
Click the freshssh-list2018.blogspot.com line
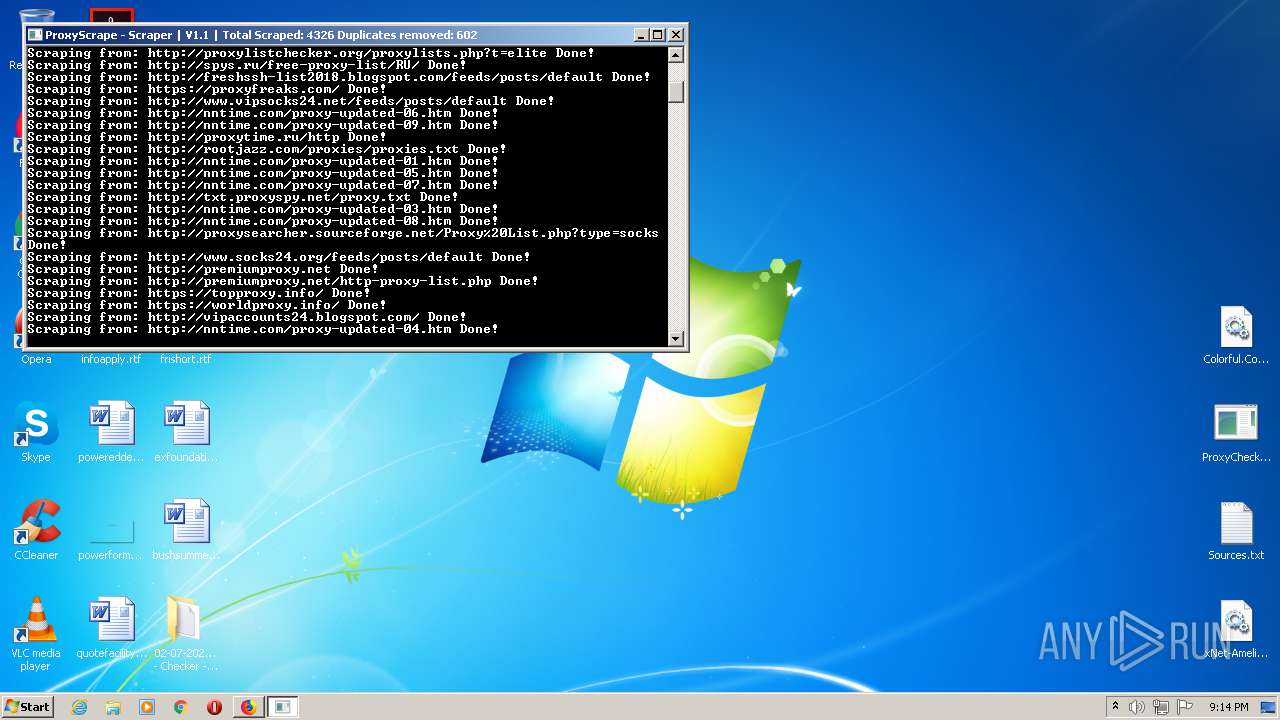click(339, 77)
